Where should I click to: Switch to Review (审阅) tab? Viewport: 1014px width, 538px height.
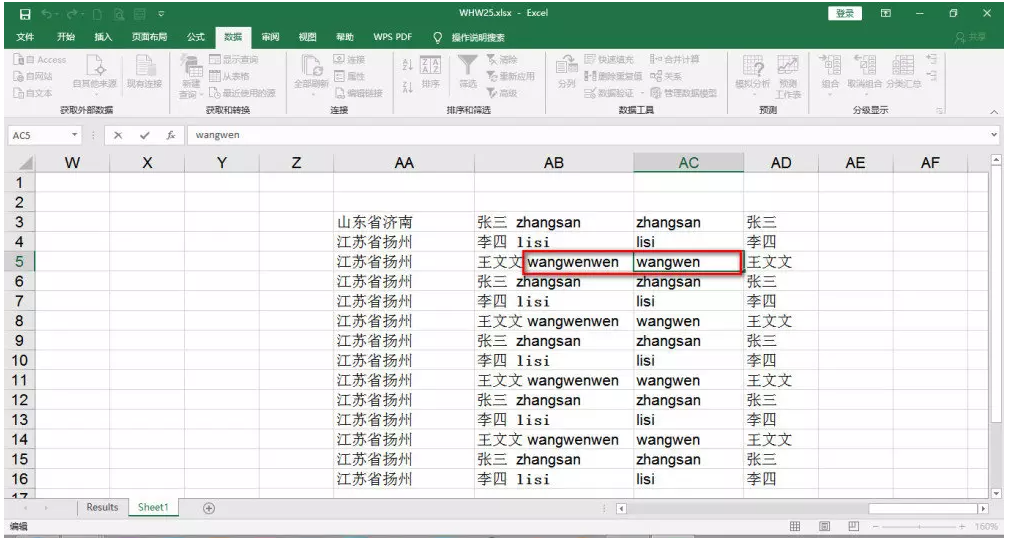click(x=270, y=37)
